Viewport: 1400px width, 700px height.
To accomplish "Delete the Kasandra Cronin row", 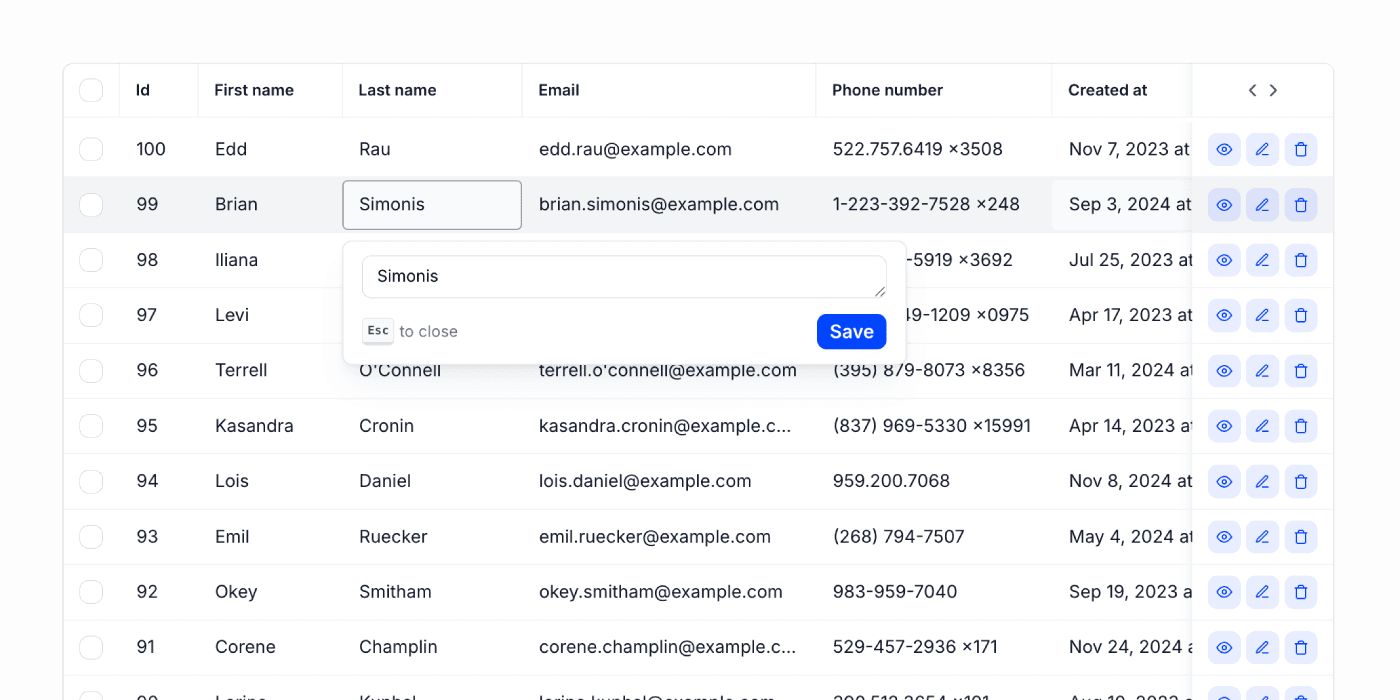I will pos(1301,426).
